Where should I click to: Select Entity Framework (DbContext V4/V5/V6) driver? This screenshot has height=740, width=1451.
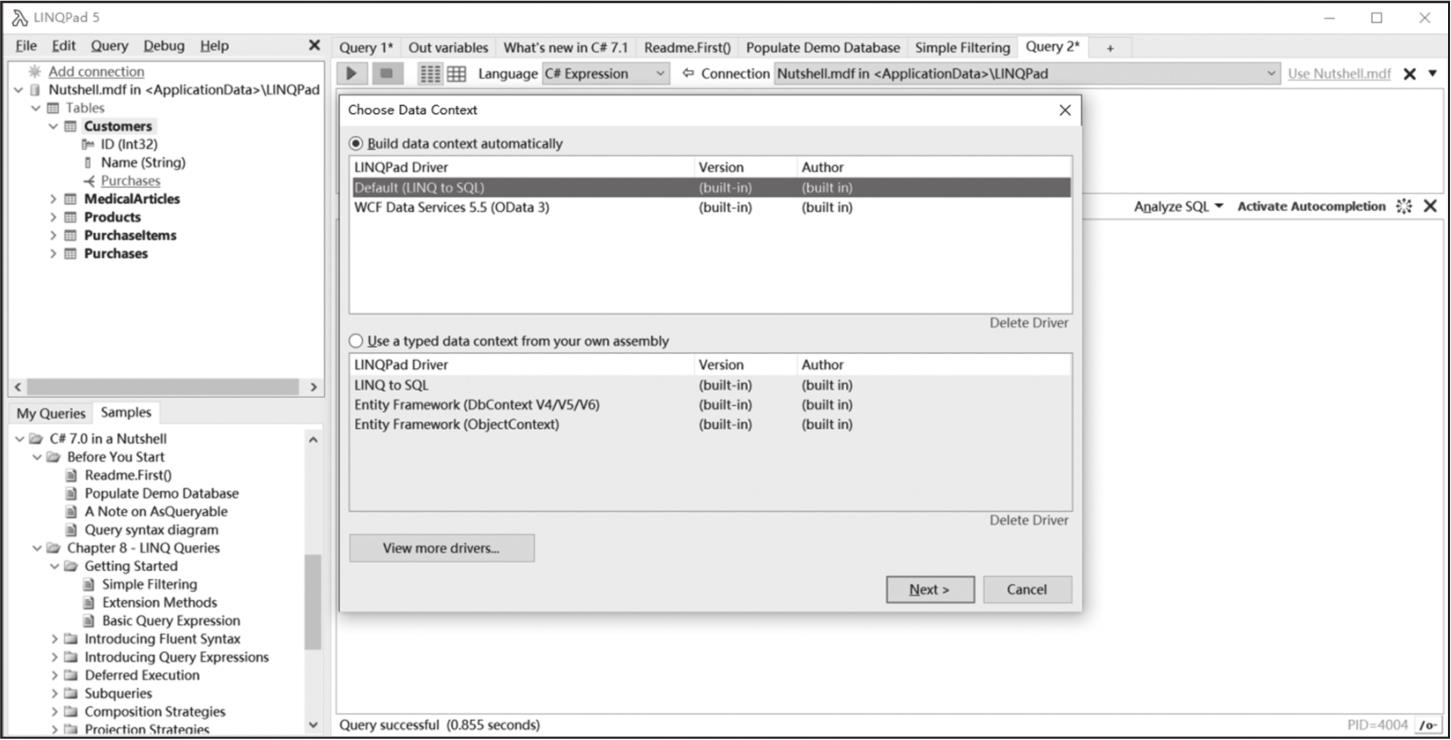click(710, 405)
